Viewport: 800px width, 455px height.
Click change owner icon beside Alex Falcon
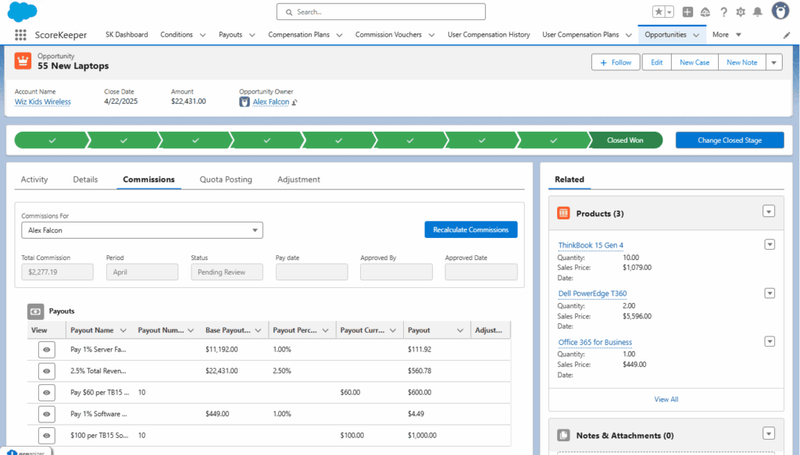click(x=294, y=102)
